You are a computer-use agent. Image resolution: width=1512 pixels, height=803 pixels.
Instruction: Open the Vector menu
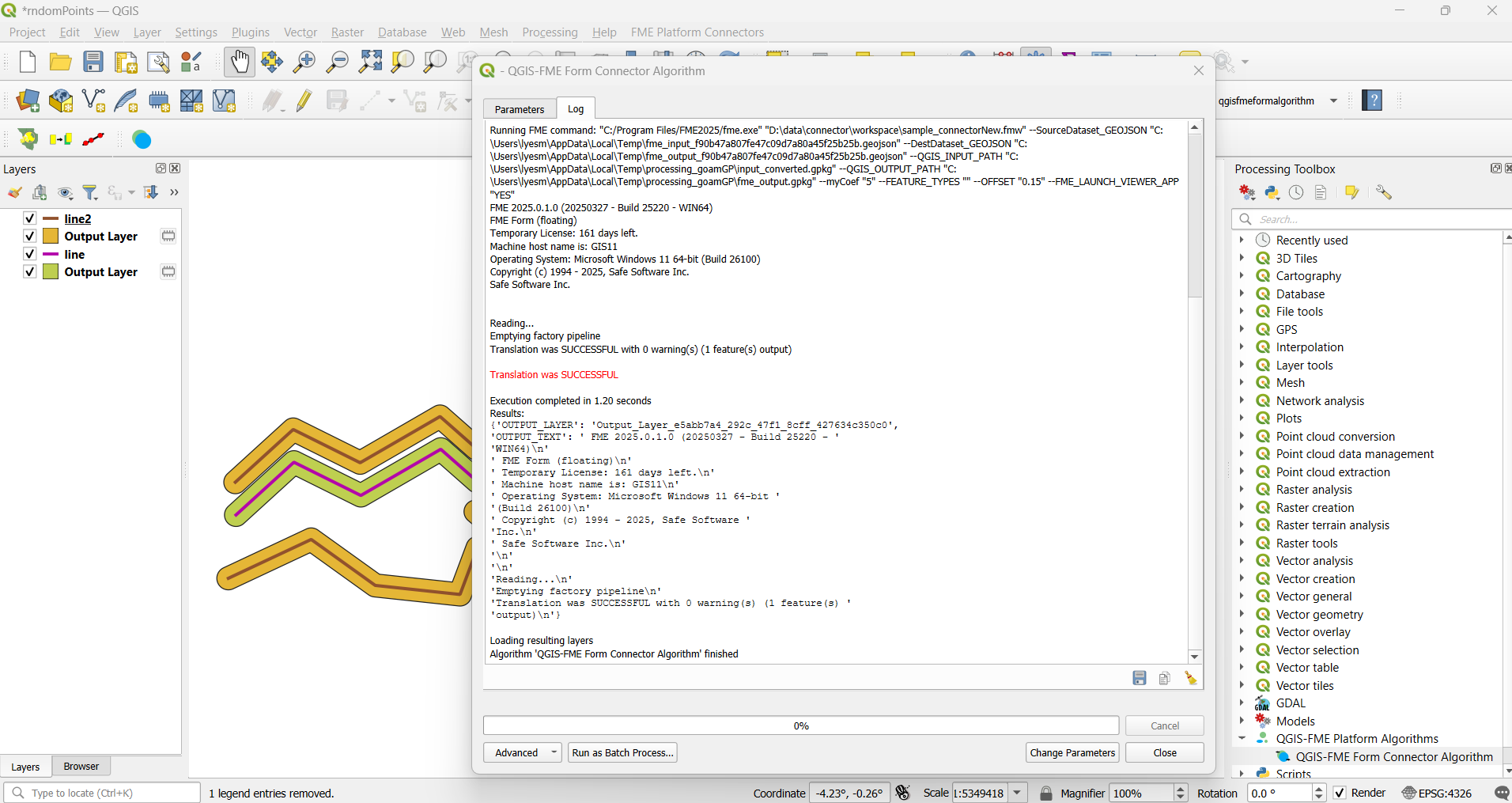point(301,32)
